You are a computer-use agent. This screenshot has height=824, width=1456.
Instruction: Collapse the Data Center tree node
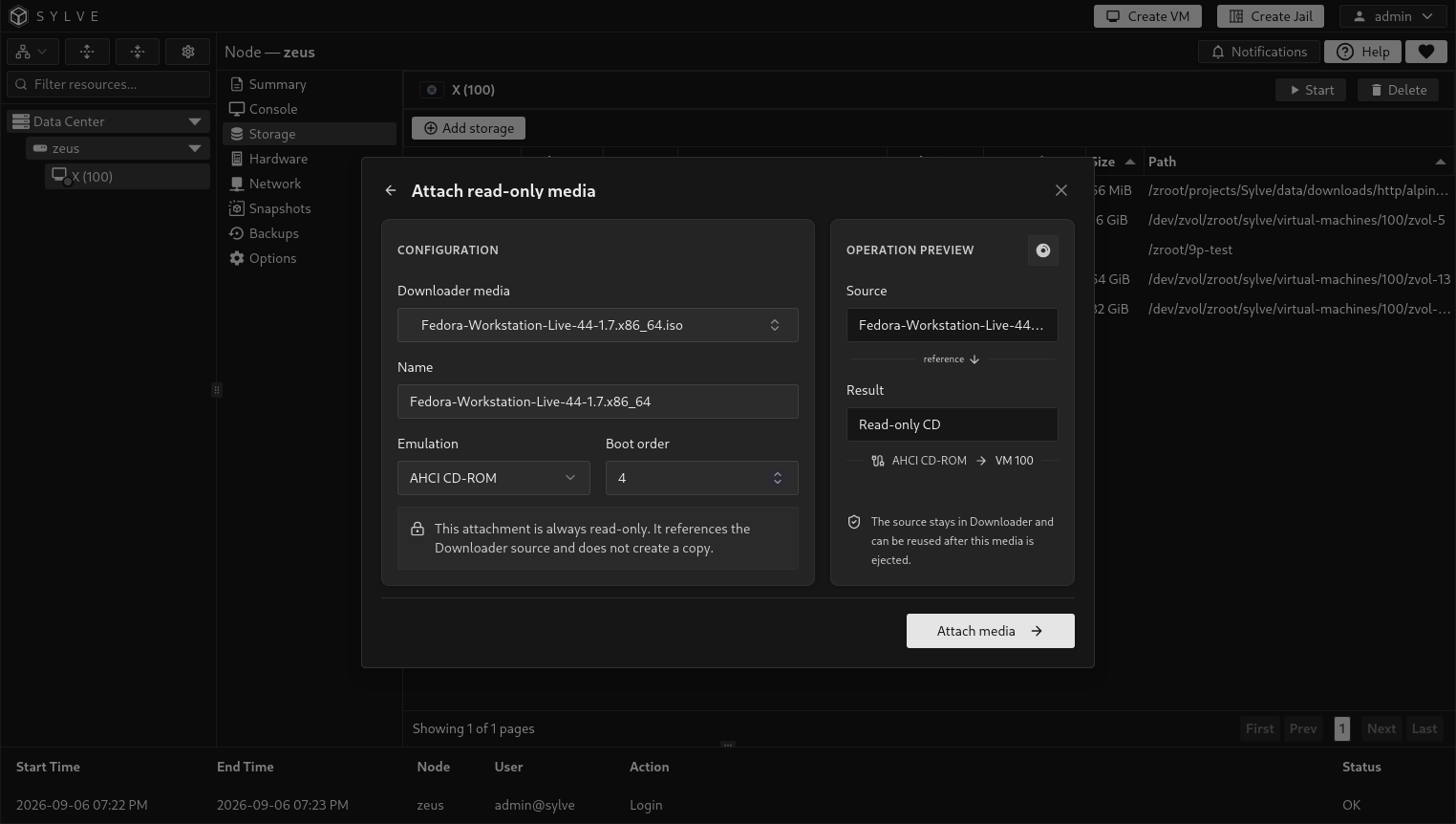[195, 121]
